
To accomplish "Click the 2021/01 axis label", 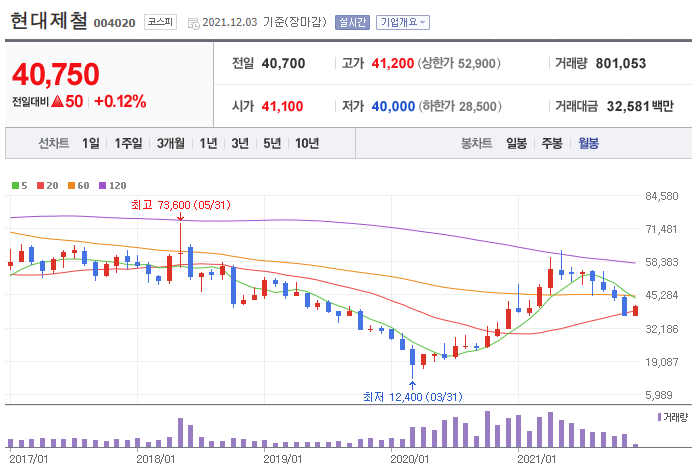I will click(537, 459).
